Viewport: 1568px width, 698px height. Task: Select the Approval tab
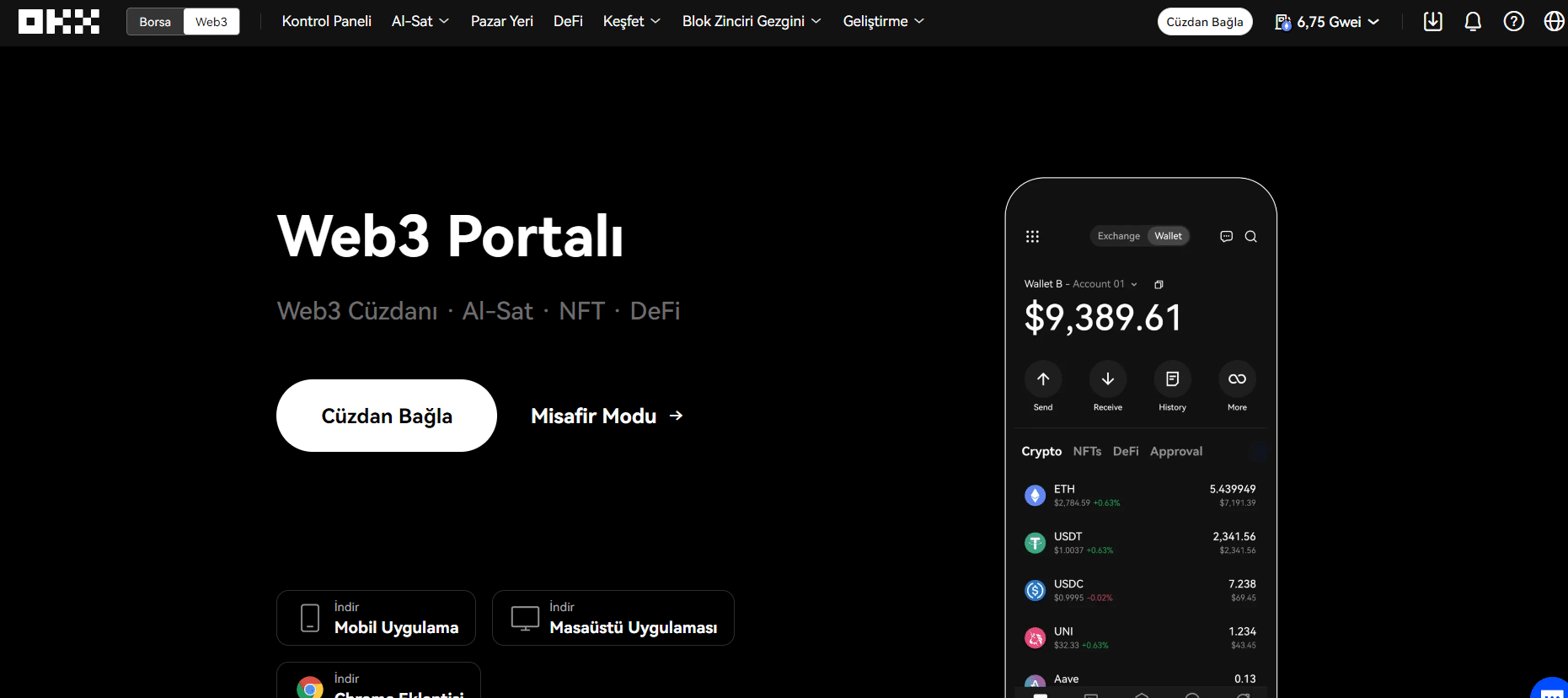(x=1176, y=451)
